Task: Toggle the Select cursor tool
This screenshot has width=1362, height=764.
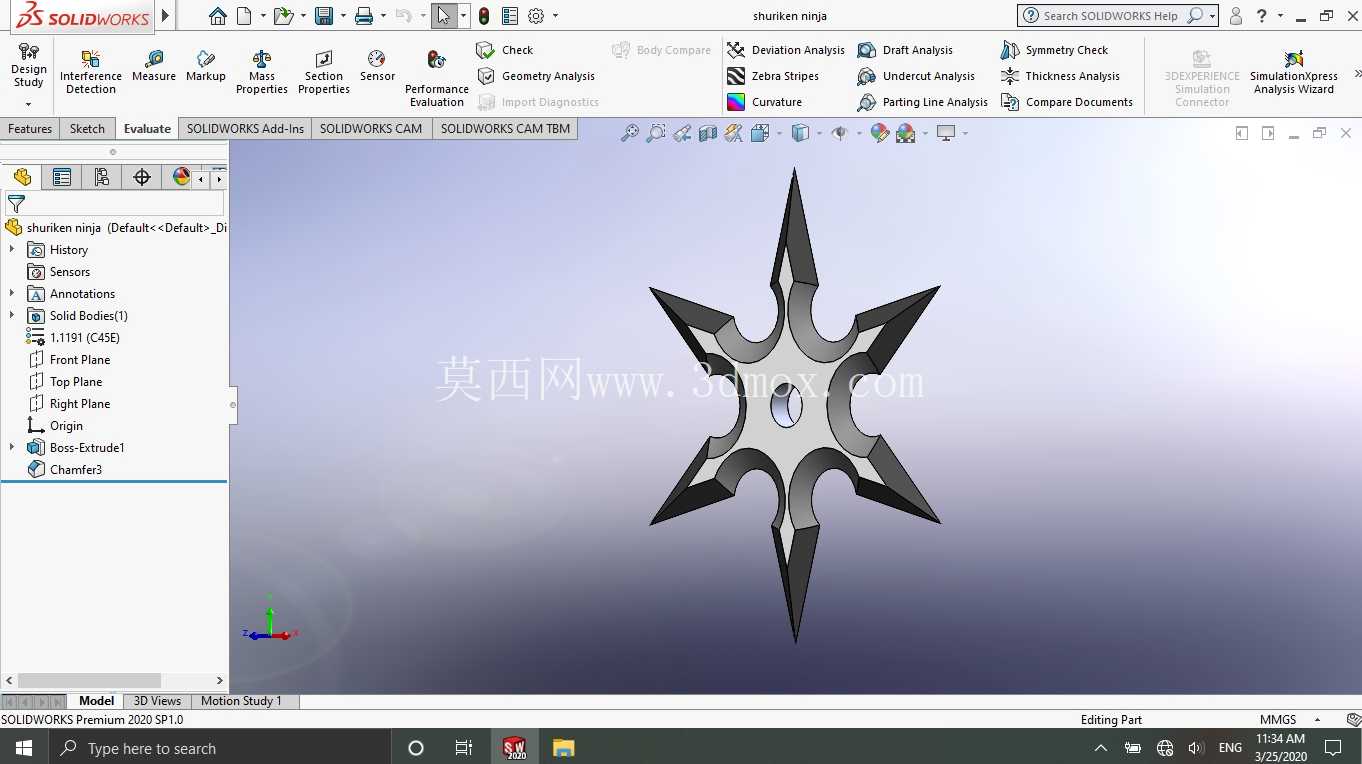Action: pos(444,16)
